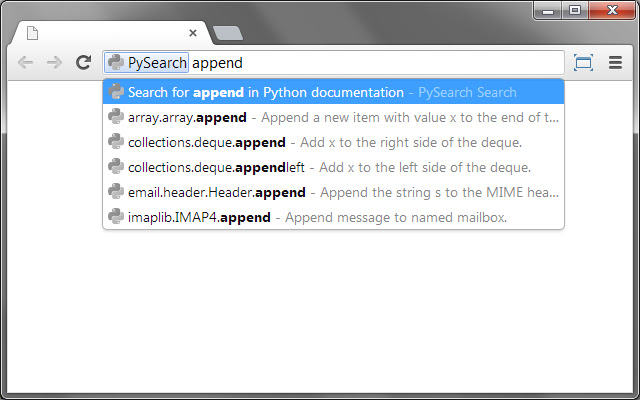Click the Python icon next to email.header.Header.append
Image resolution: width=640 pixels, height=400 pixels.
coord(116,191)
